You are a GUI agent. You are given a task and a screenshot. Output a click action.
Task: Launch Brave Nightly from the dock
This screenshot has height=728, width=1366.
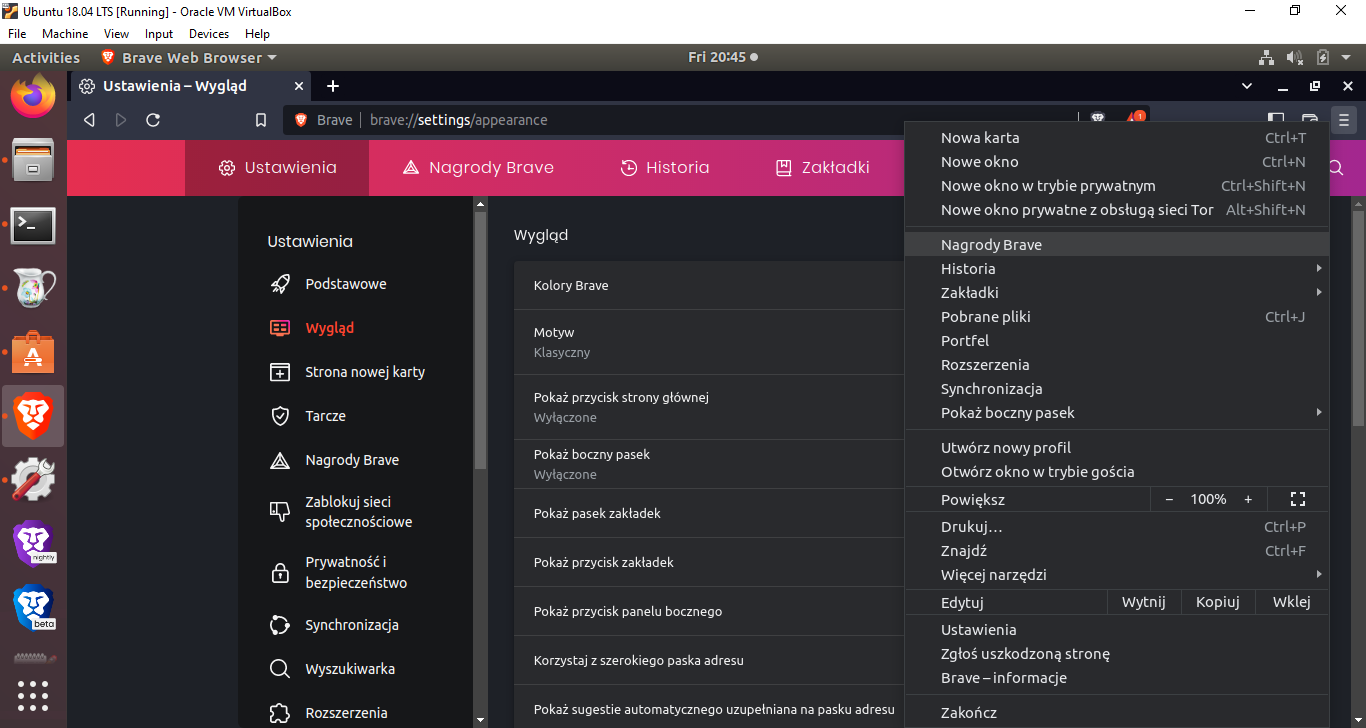33,543
